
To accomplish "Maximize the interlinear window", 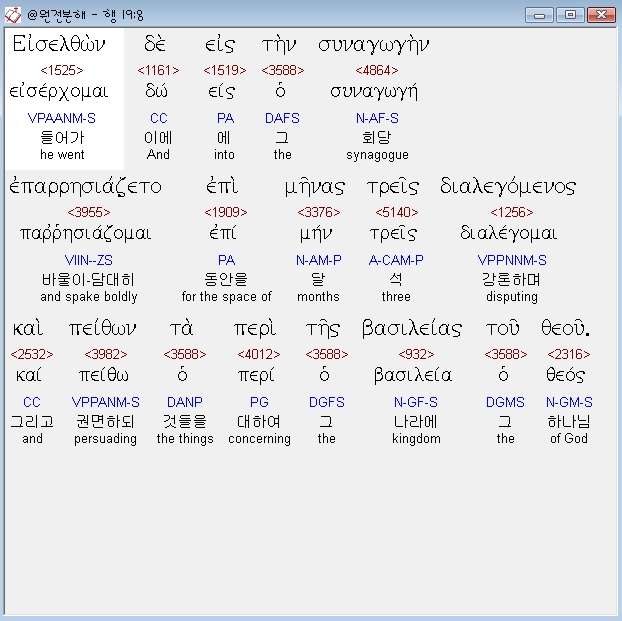I will tap(570, 14).
